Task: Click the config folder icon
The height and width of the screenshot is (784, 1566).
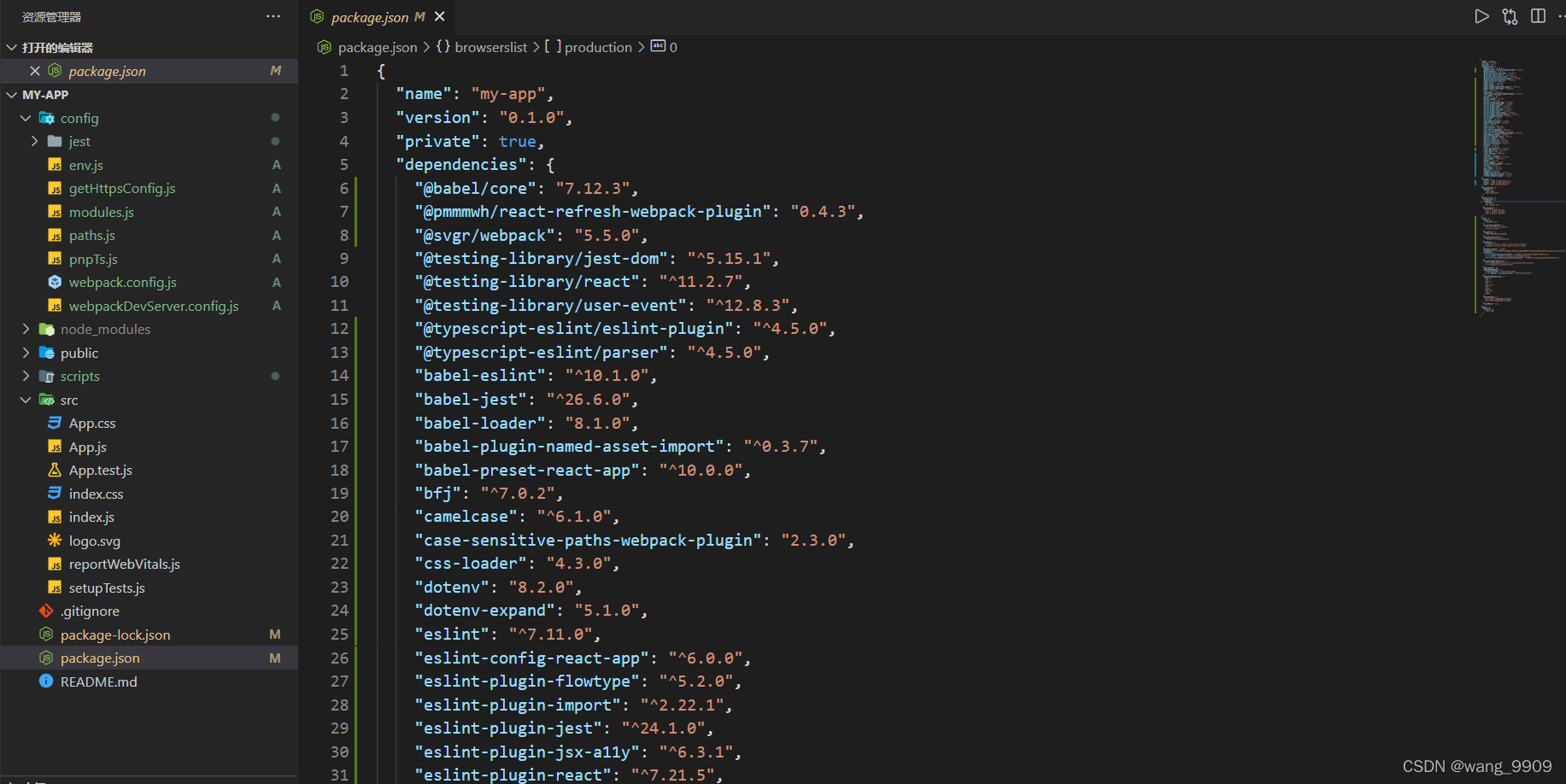Action: click(x=46, y=118)
